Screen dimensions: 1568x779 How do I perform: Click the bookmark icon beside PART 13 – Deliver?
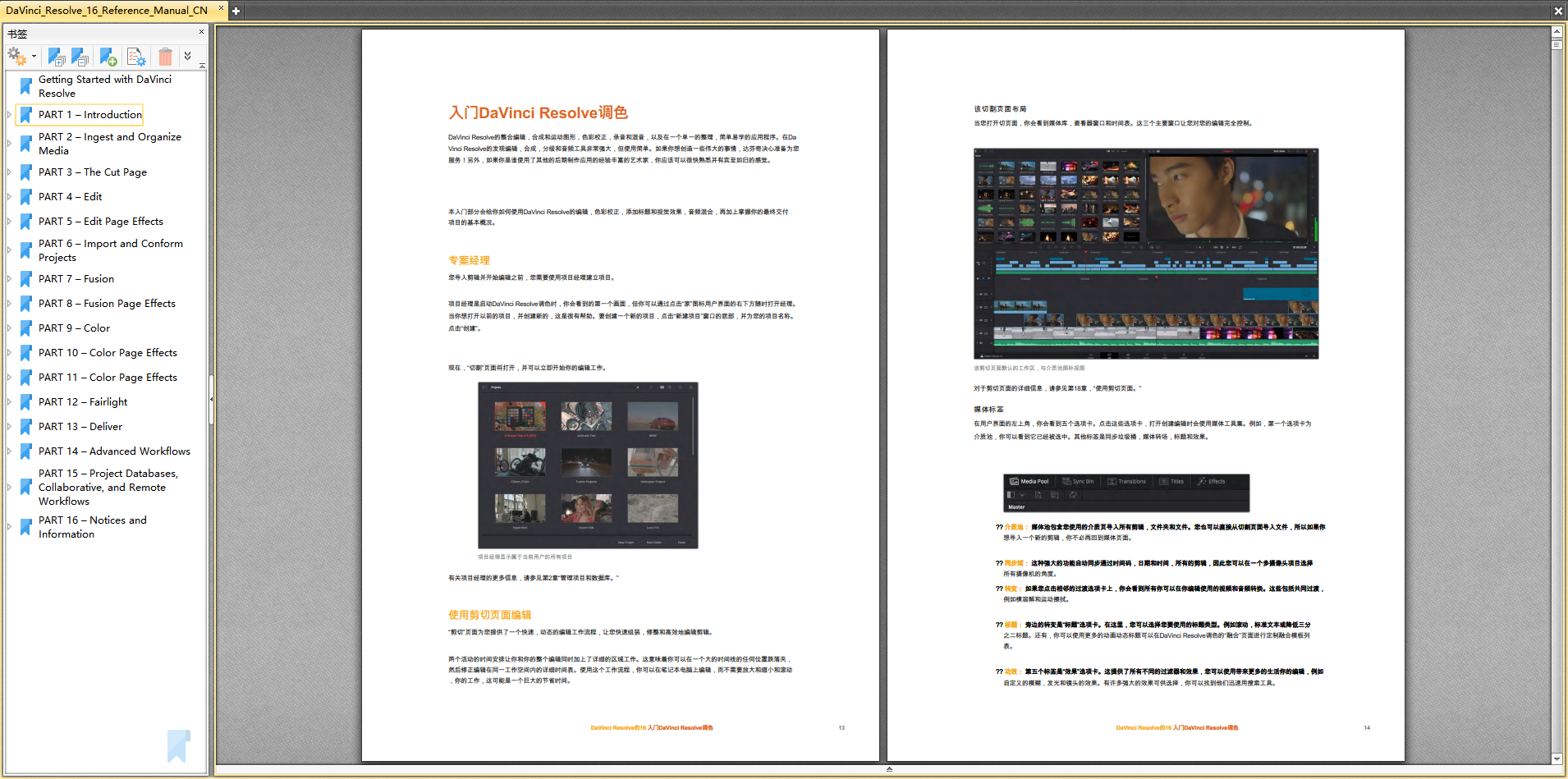(26, 427)
